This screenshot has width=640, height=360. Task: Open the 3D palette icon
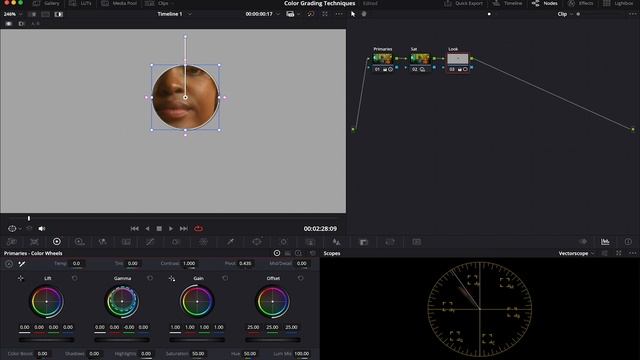click(416, 242)
